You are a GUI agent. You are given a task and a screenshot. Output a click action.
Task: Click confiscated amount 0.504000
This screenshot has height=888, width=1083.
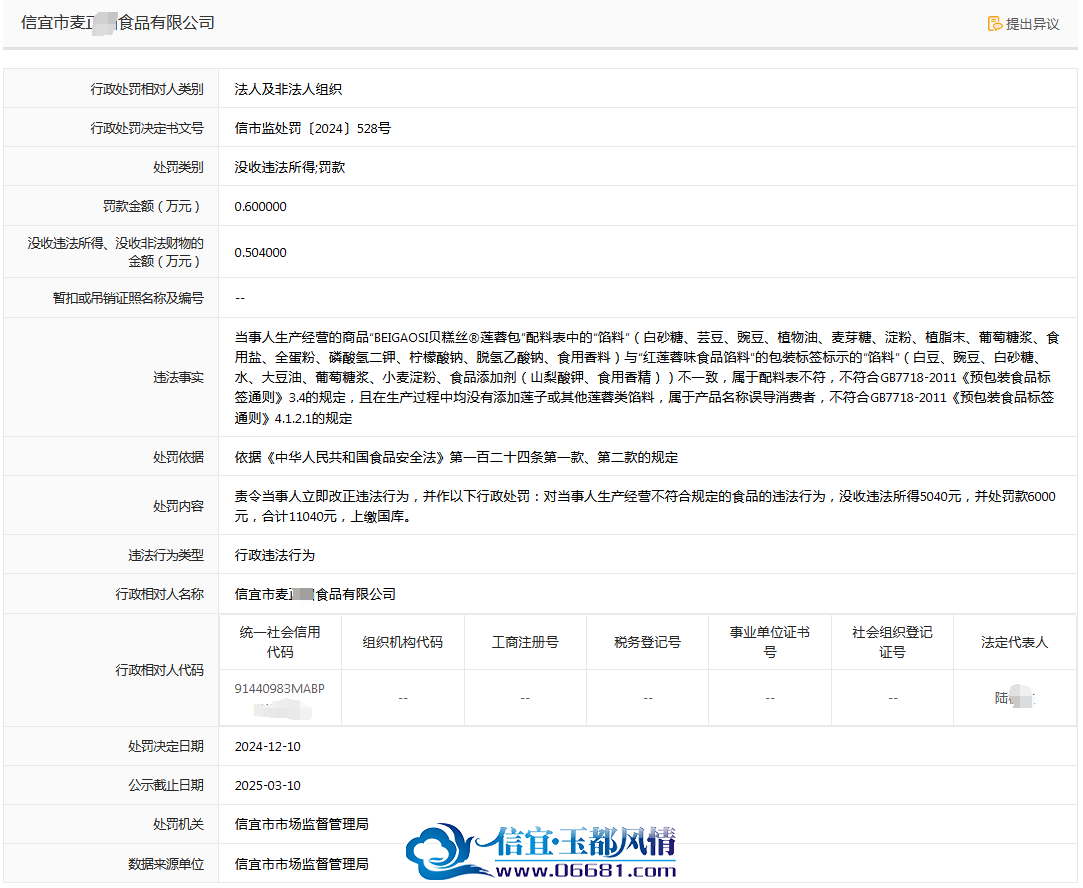click(x=260, y=253)
